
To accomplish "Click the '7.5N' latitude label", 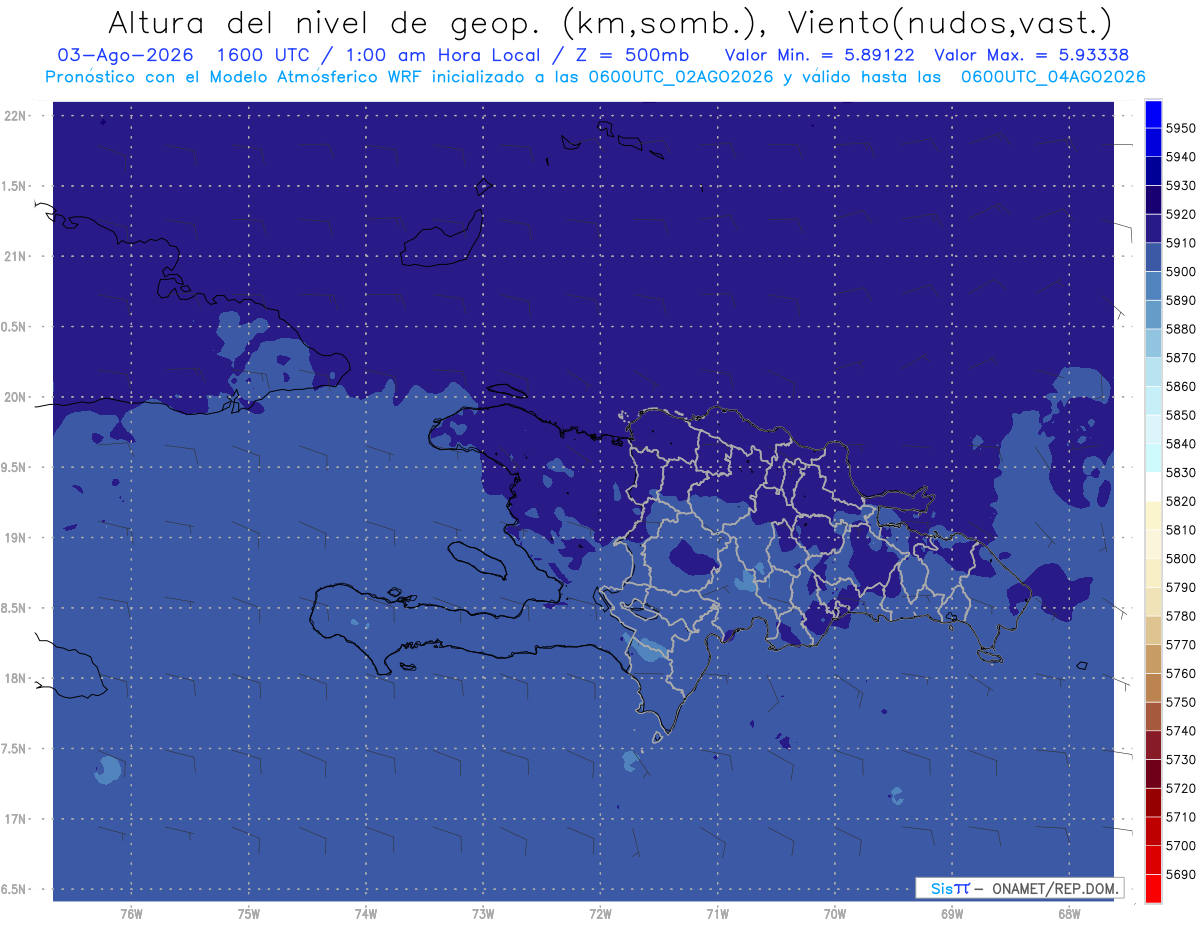I will pos(16,749).
